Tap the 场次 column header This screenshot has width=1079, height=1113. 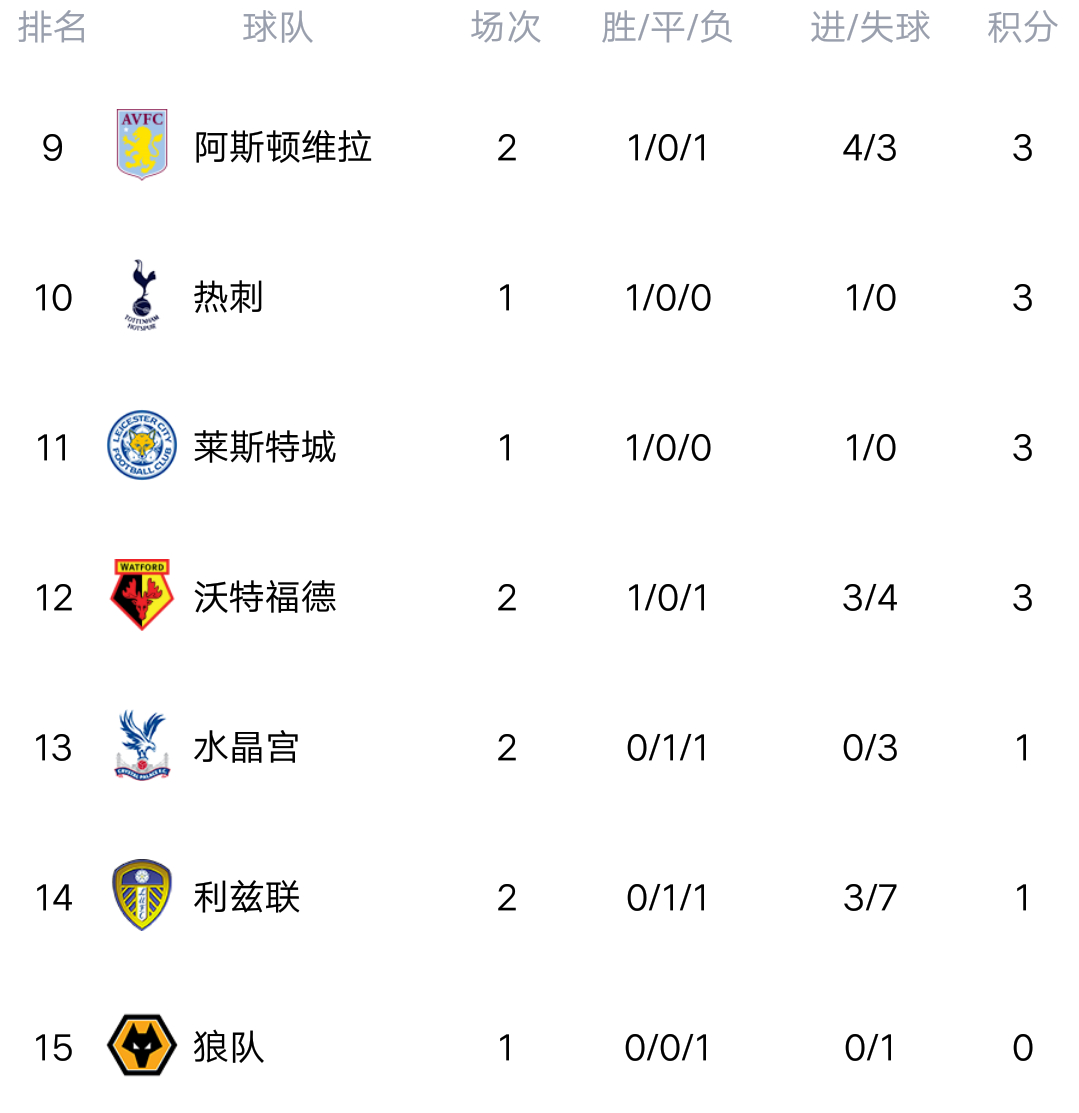[506, 28]
